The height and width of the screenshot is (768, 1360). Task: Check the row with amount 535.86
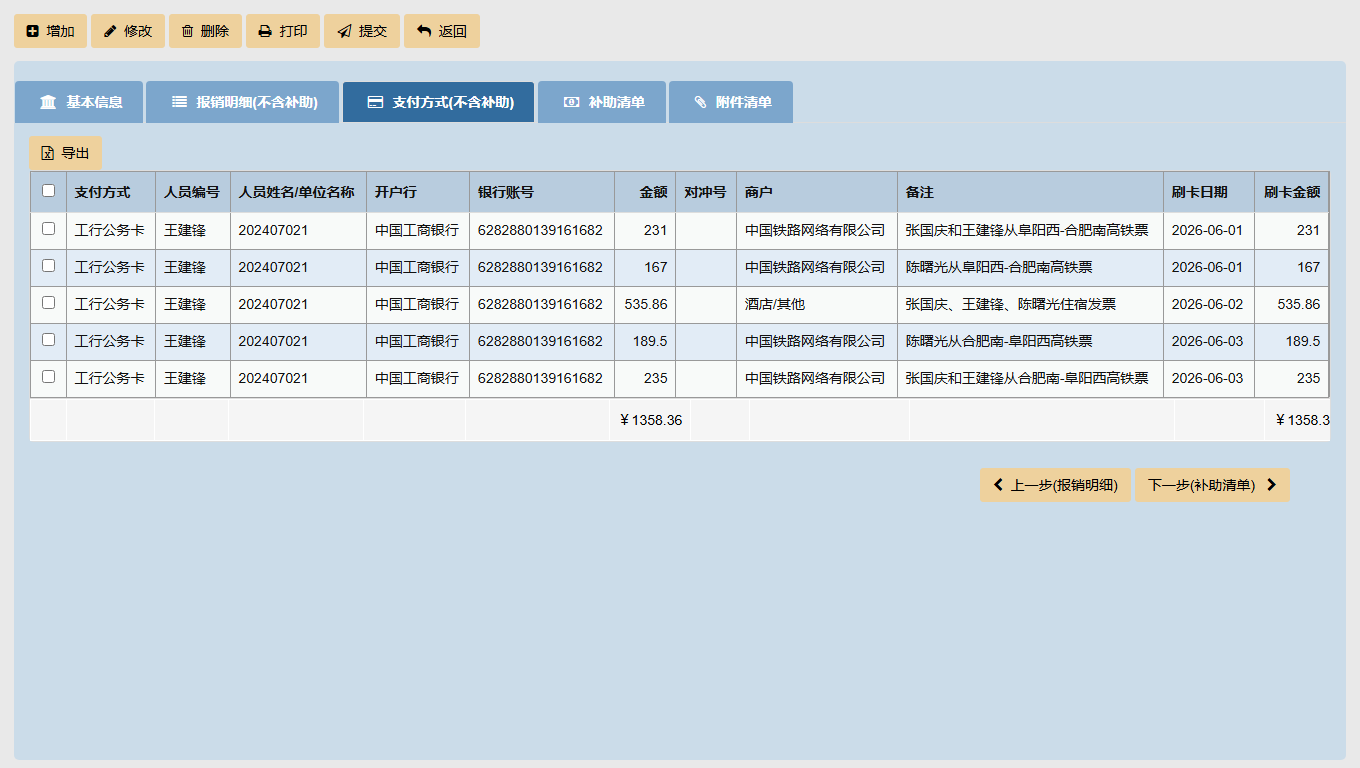pos(48,303)
